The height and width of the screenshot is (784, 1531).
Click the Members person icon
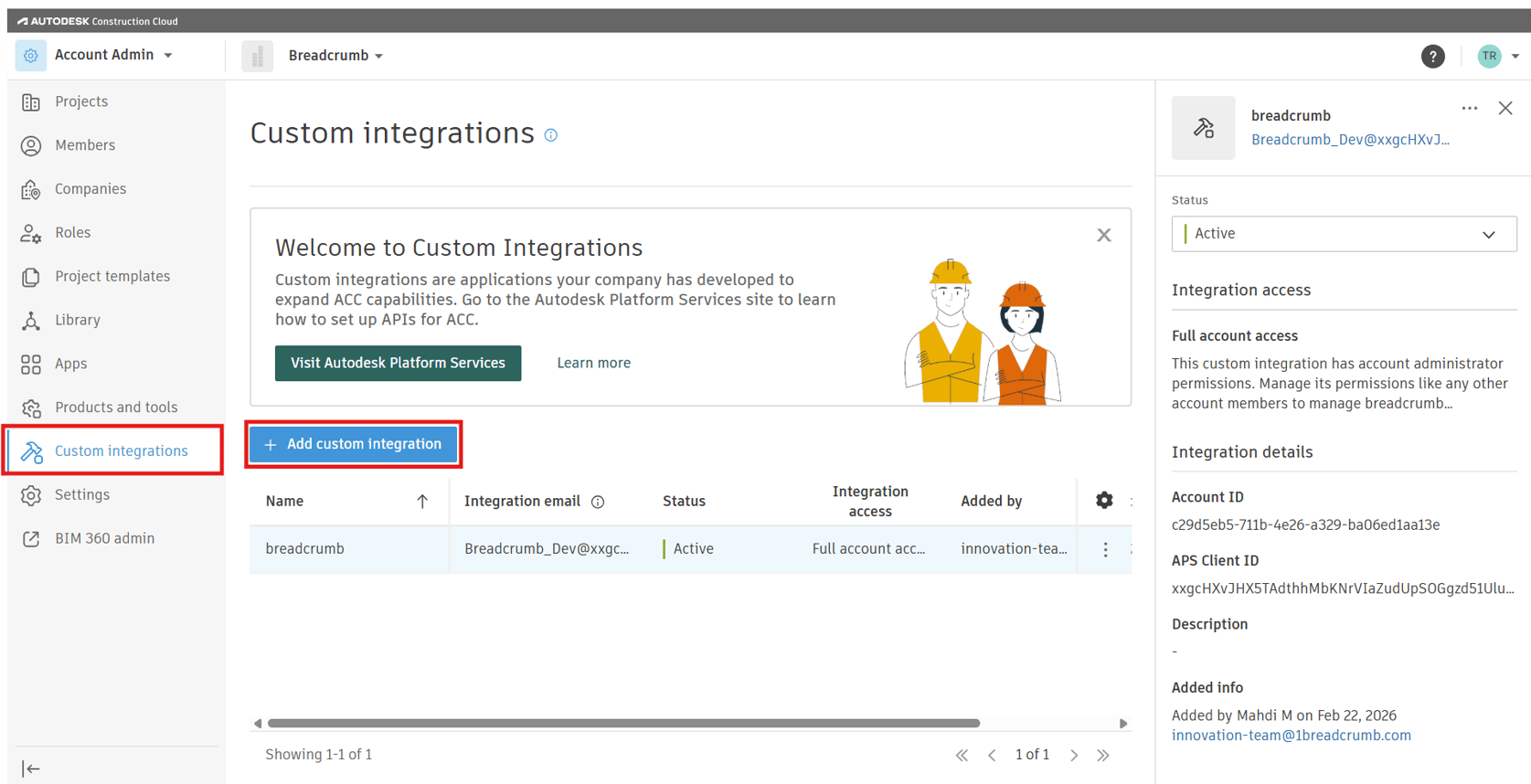click(x=31, y=145)
